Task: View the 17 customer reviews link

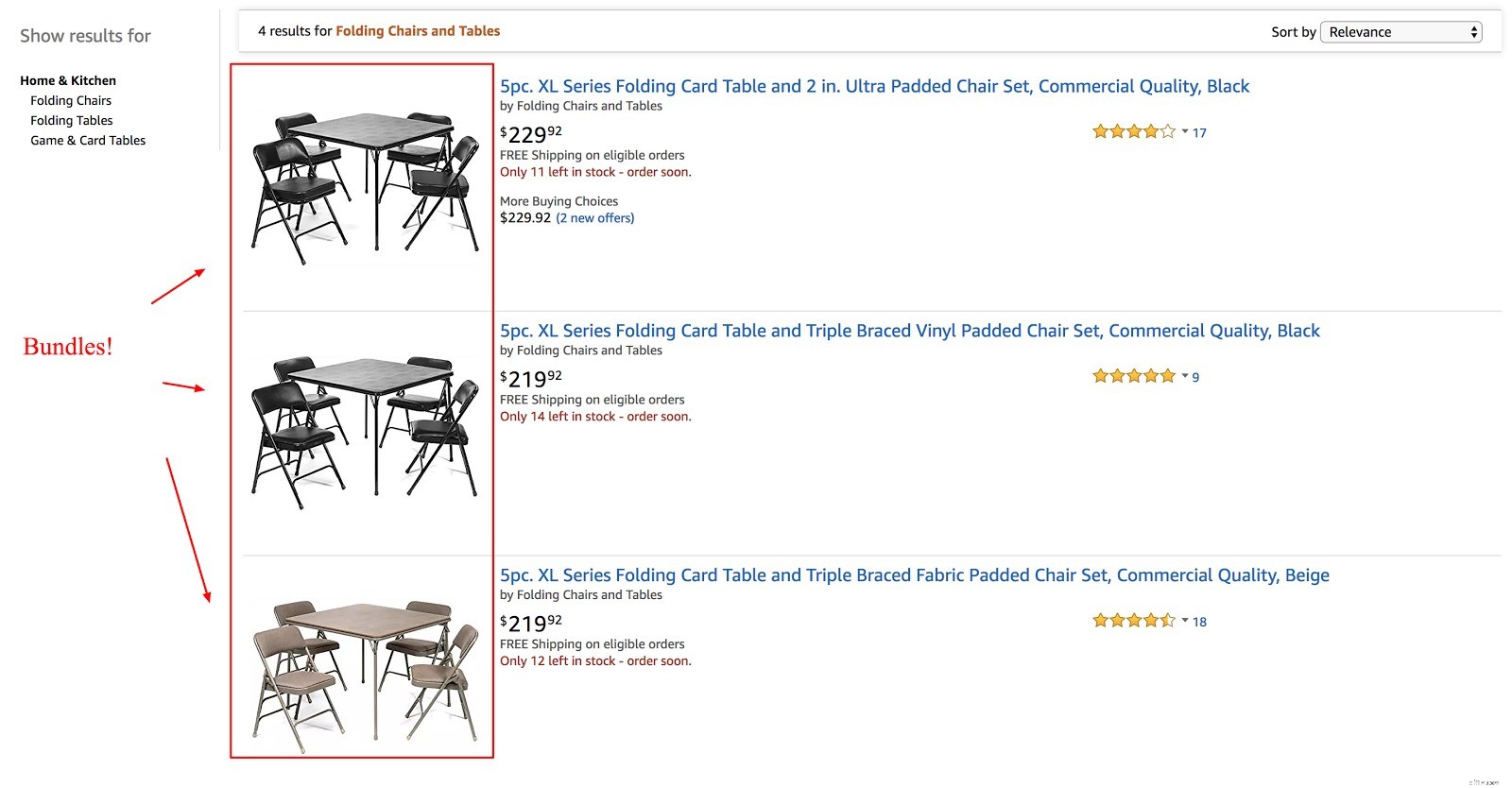Action: point(1198,133)
